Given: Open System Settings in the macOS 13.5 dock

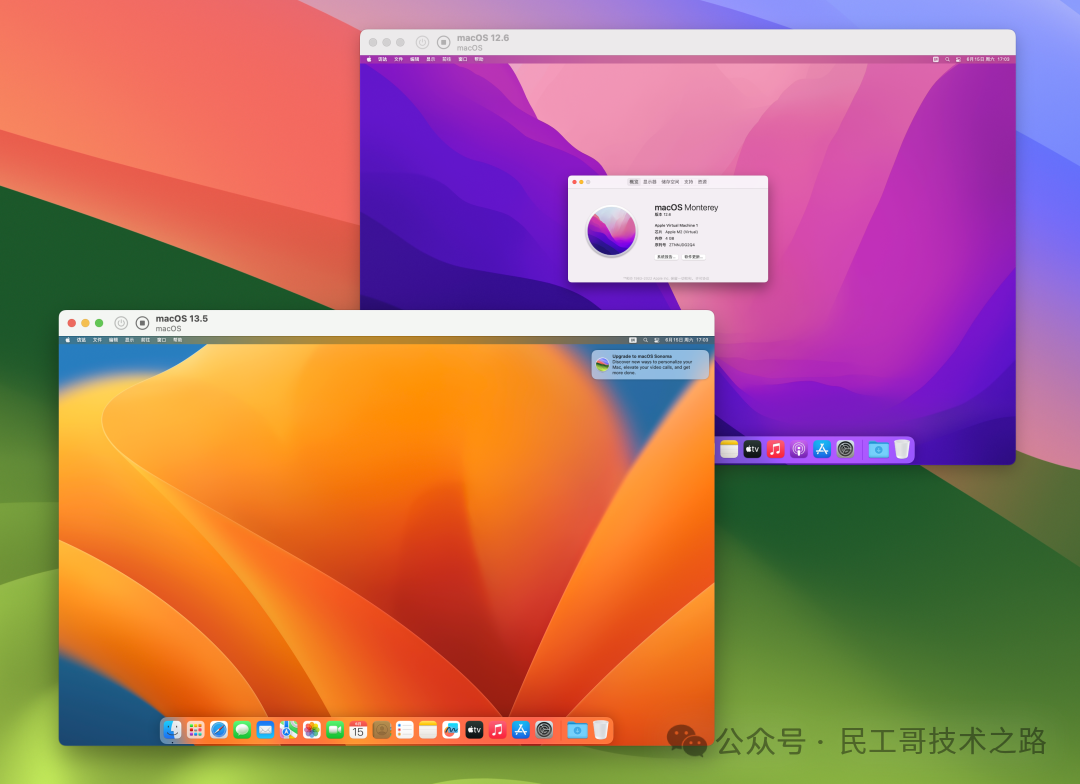Looking at the screenshot, I should 544,730.
